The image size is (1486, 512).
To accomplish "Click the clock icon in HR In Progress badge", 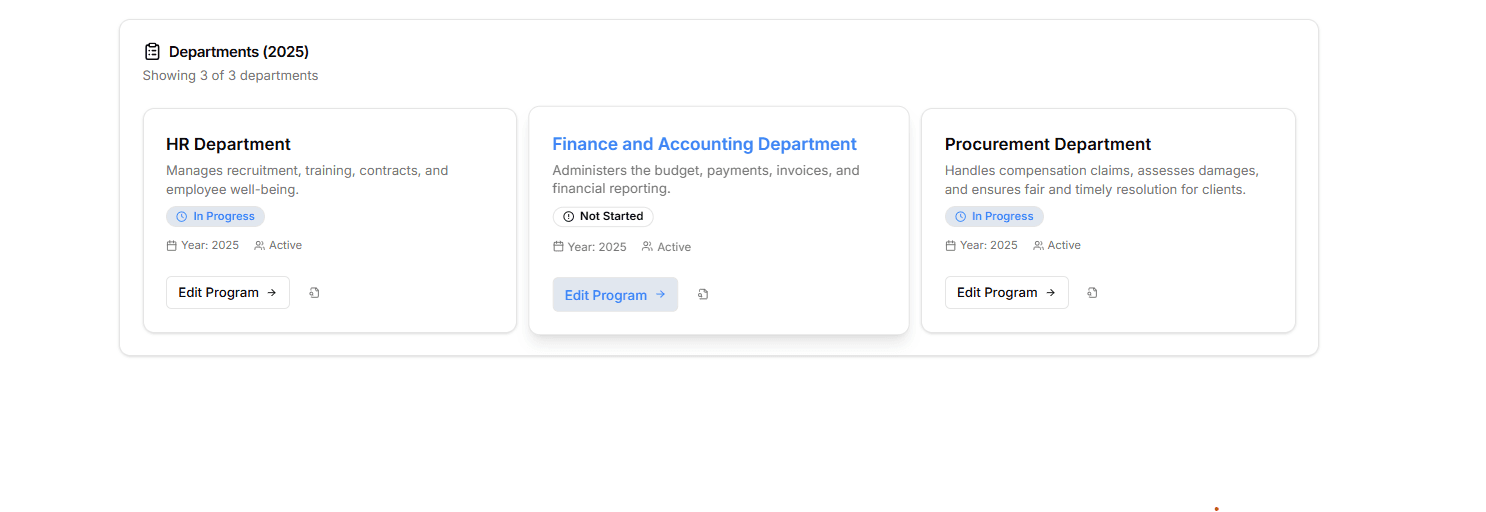I will click(181, 216).
